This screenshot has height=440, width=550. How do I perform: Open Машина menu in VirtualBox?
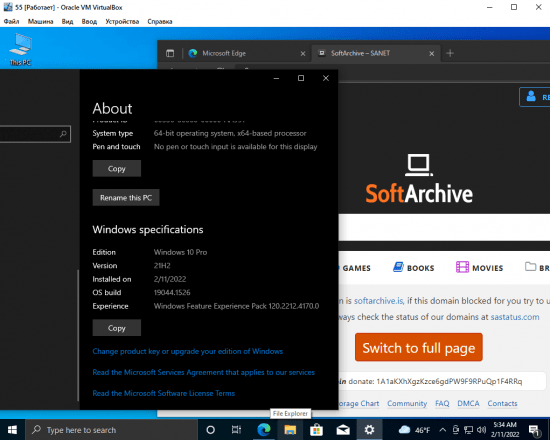[x=41, y=21]
